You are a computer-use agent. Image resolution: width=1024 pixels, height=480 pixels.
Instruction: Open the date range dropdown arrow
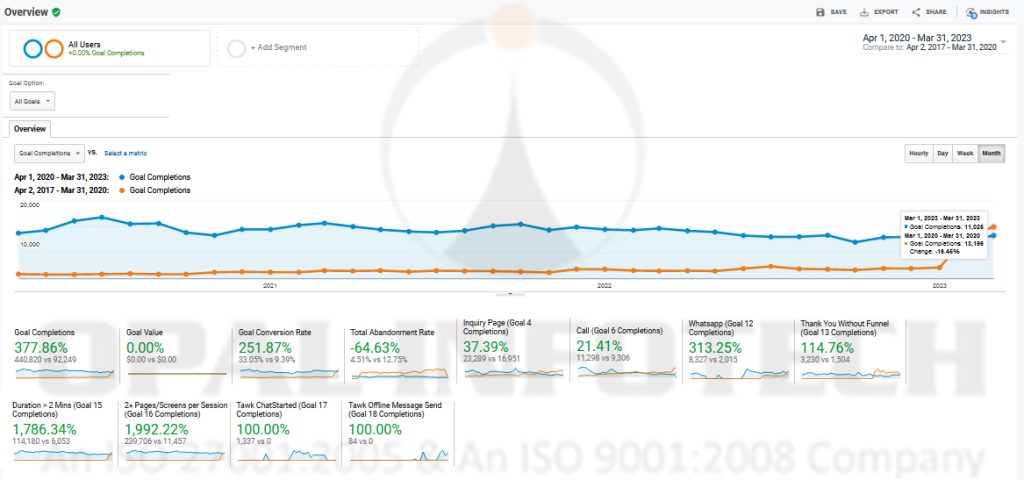(1004, 42)
